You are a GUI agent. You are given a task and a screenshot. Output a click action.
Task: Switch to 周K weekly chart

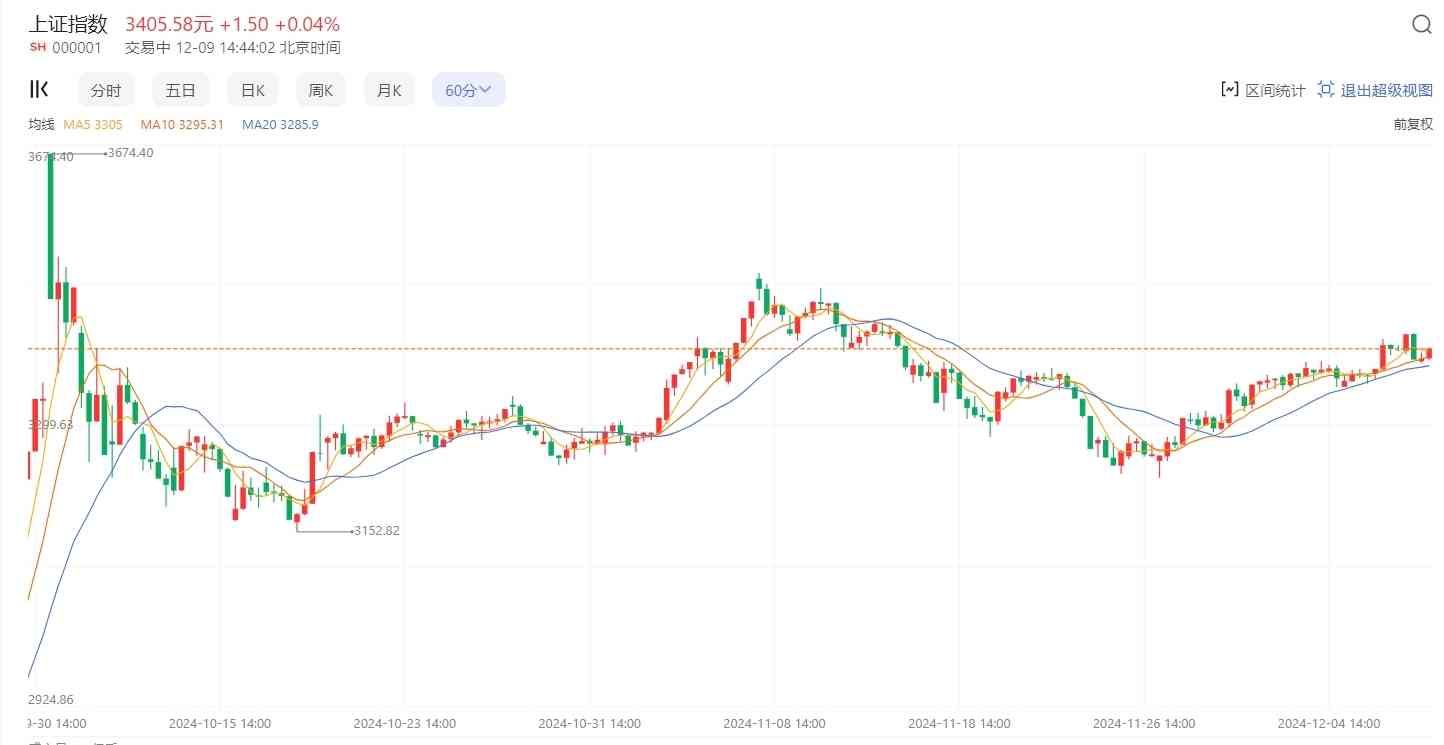(320, 90)
